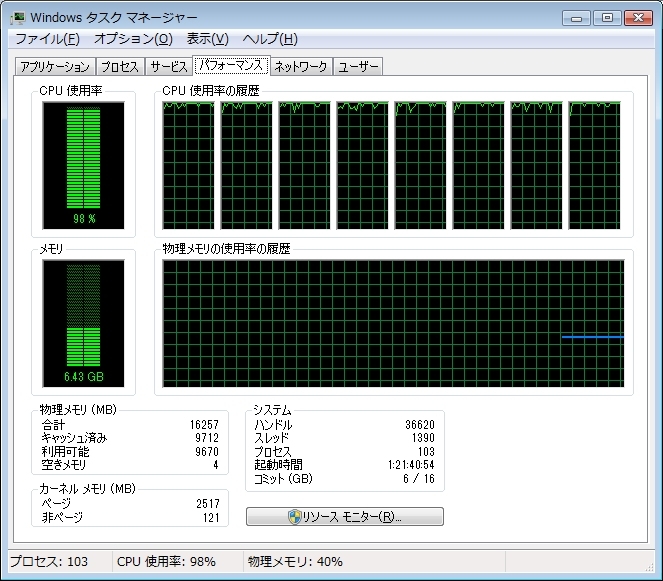Viewport: 663px width, 581px height.
Task: Click the first CPU history graph
Action: (x=188, y=165)
